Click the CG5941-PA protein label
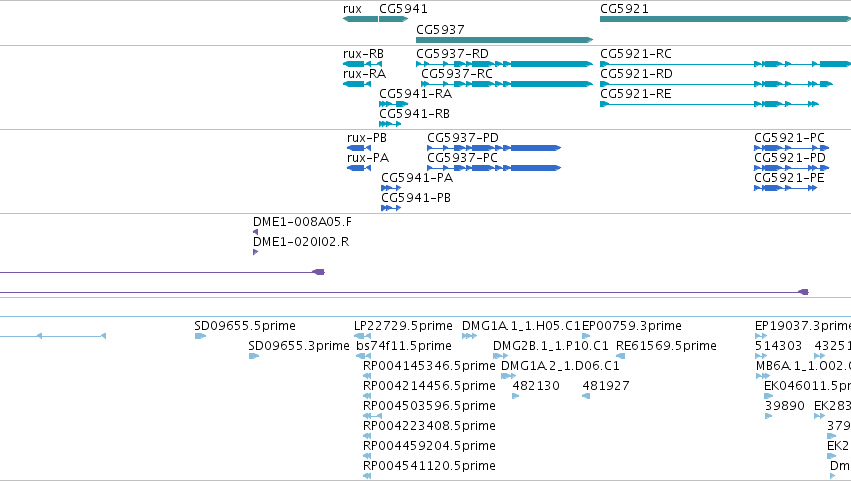The width and height of the screenshot is (851, 481). (x=417, y=178)
